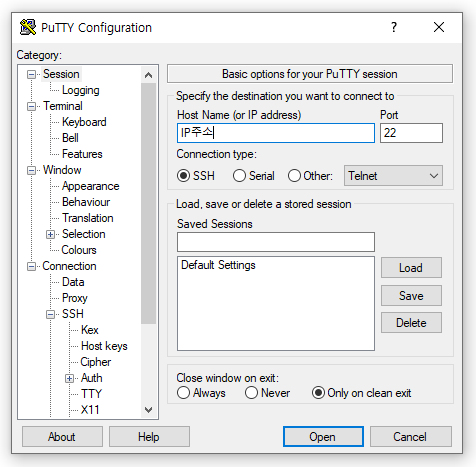This screenshot has height=467, width=476.
Task: Click the Delete session button
Action: [411, 323]
